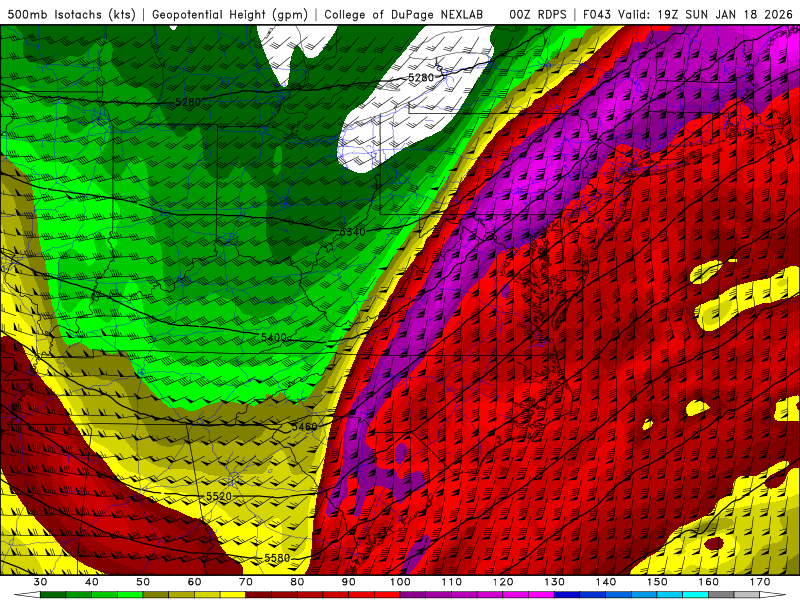Click the 70 value on the color scale

click(246, 582)
